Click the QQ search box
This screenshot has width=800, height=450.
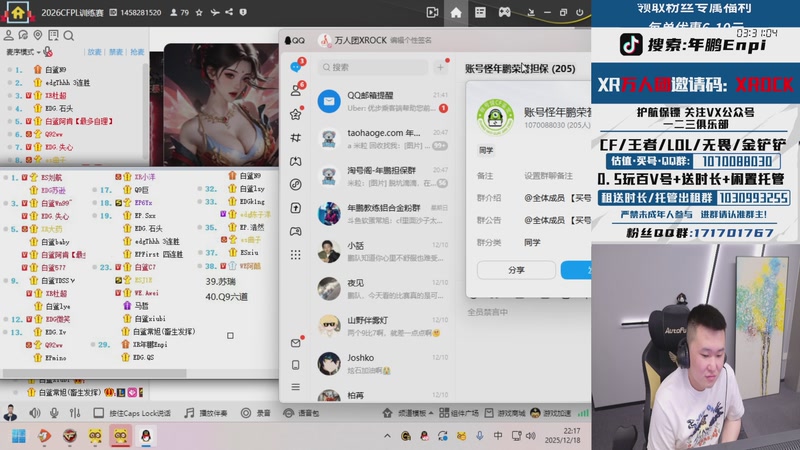[373, 67]
